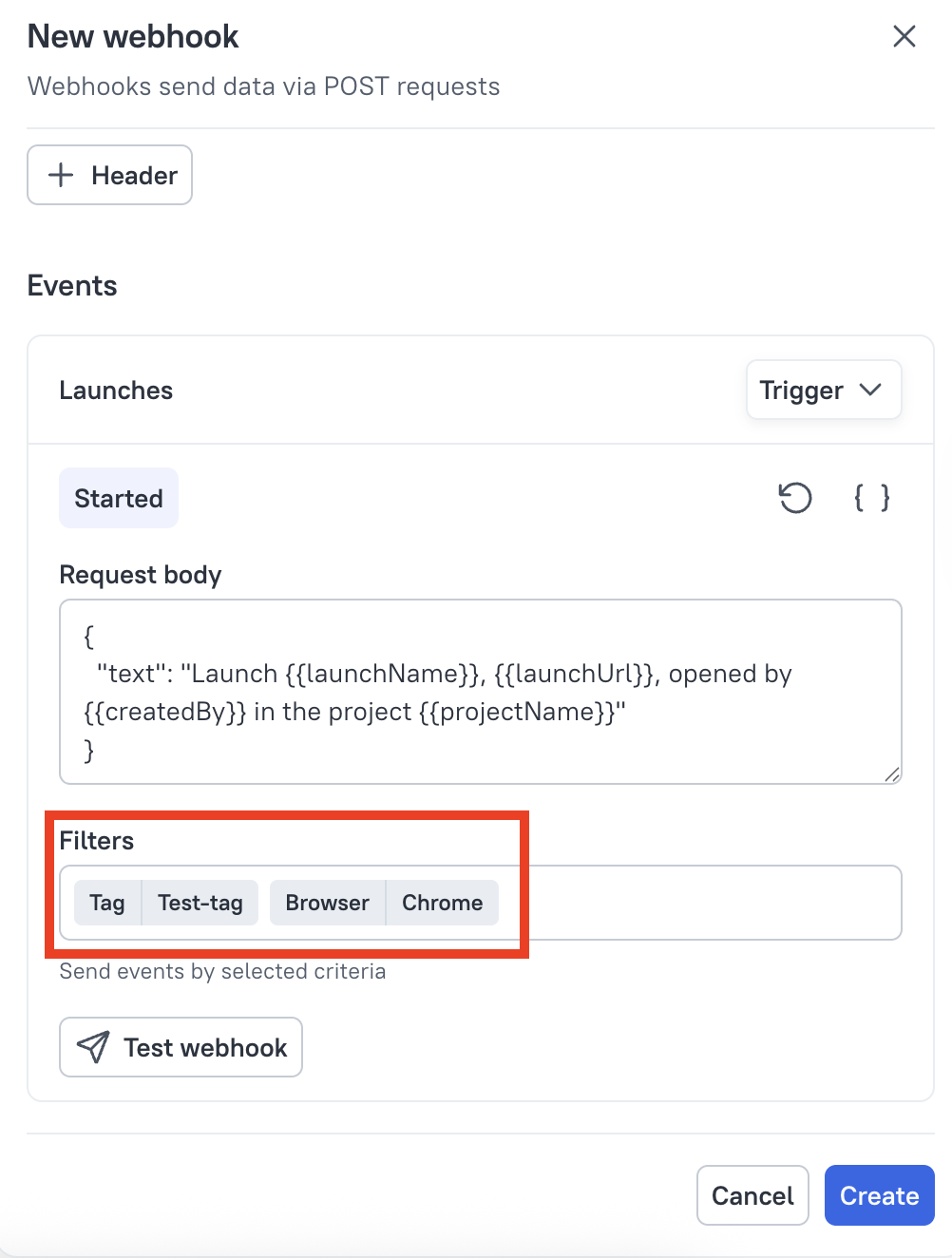
Task: Click empty area of Filters field
Action: [703, 903]
